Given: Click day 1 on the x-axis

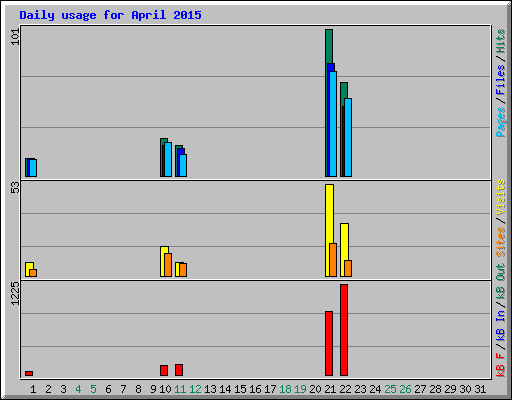Looking at the screenshot, I should [x=33, y=389].
